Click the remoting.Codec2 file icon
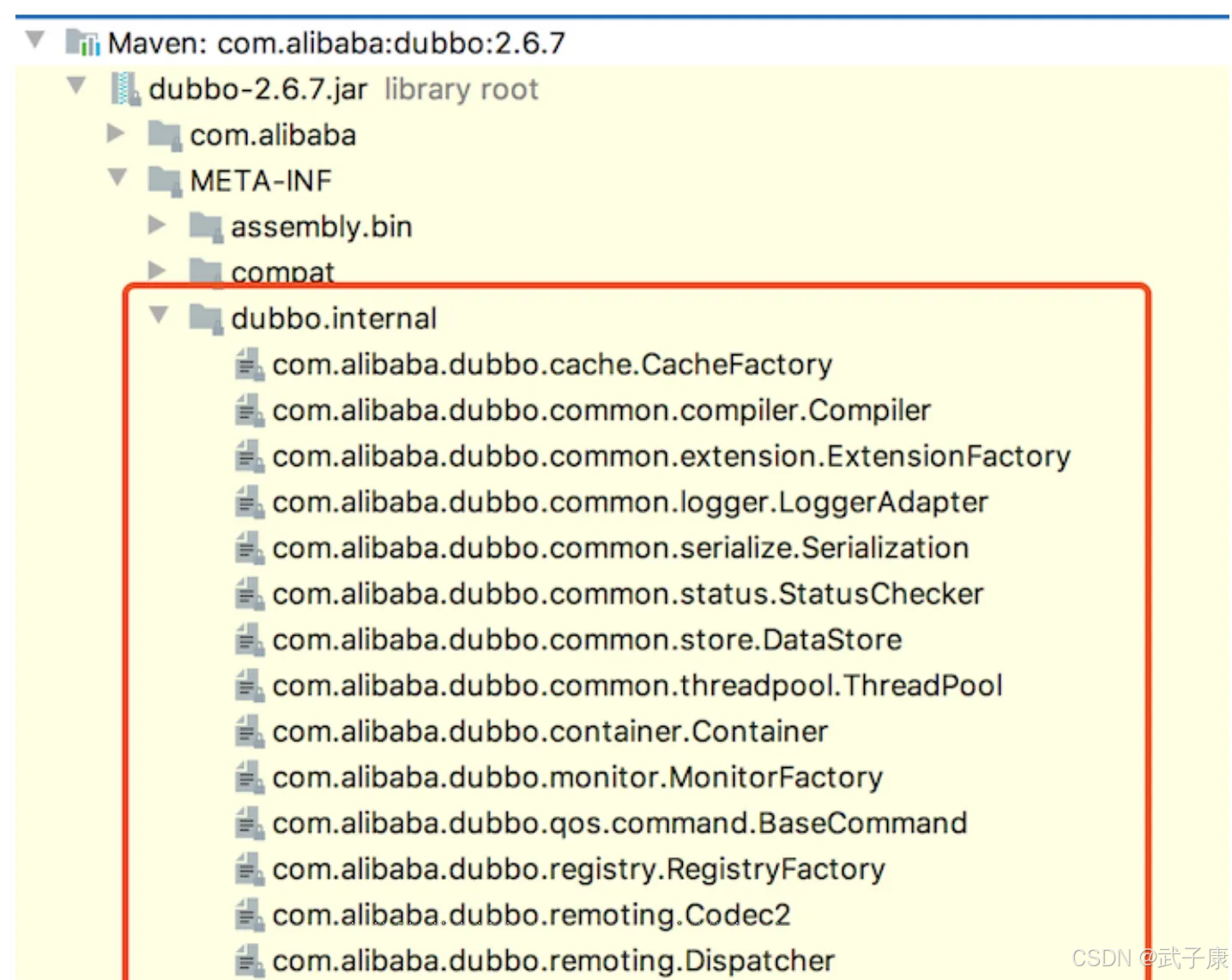 click(x=249, y=915)
